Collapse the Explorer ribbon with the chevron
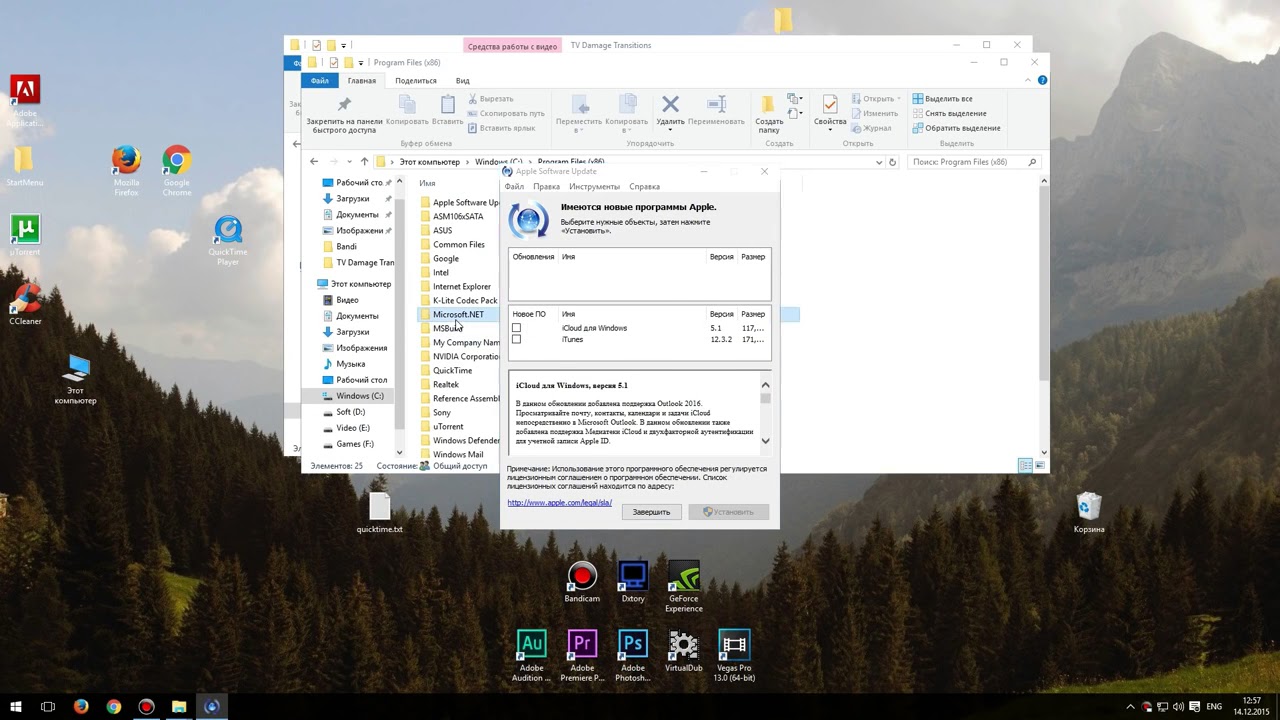The width and height of the screenshot is (1280, 720). [1029, 80]
